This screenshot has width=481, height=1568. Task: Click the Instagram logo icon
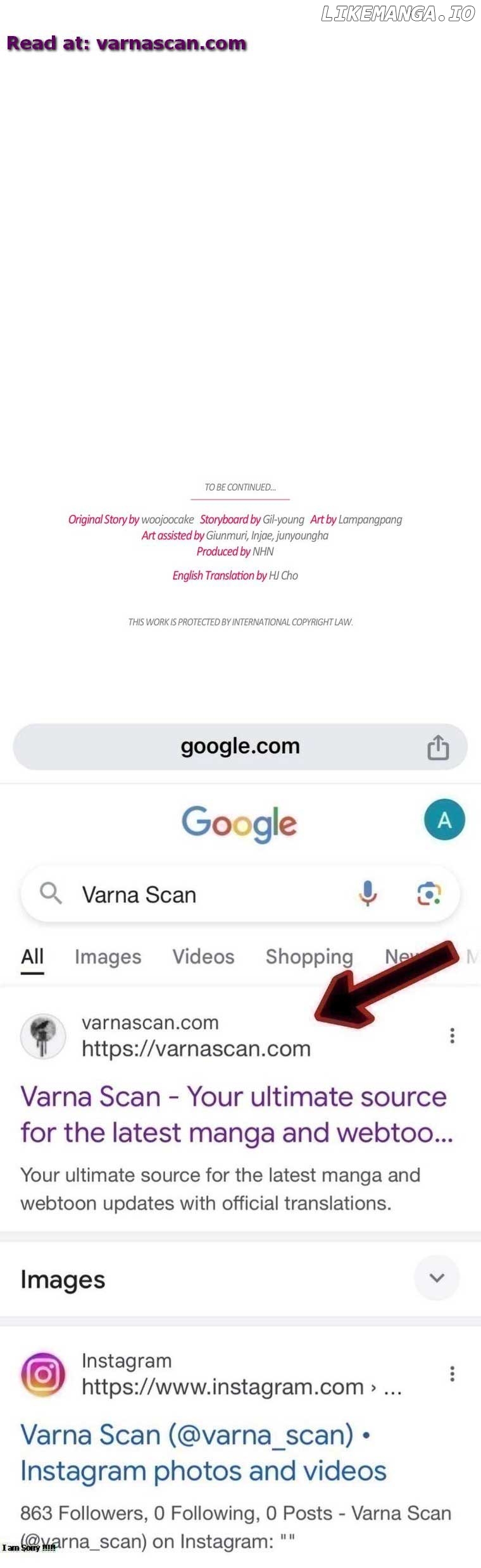43,1374
